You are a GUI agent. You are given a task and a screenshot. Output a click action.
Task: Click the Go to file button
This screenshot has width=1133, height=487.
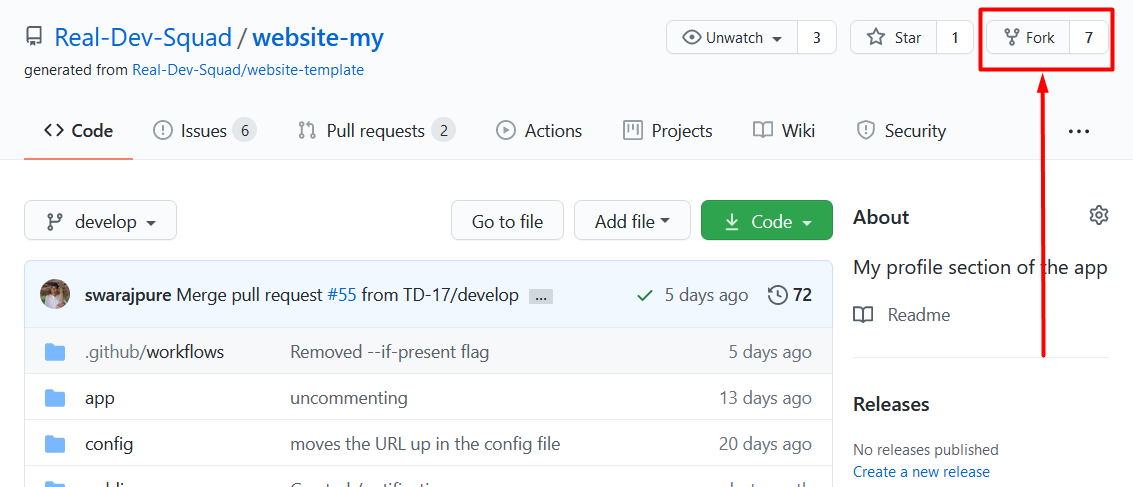pos(507,221)
